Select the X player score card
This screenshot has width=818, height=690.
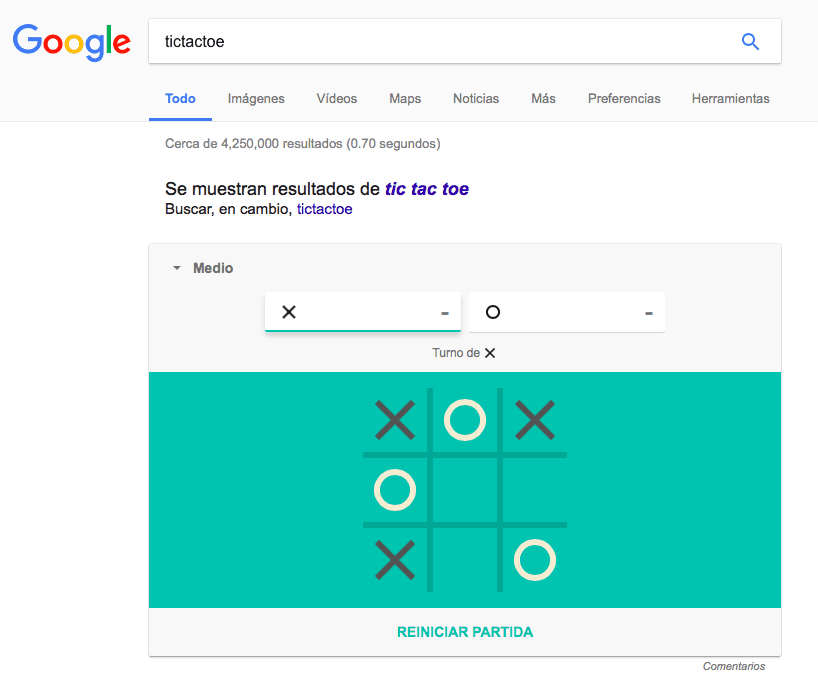[362, 312]
